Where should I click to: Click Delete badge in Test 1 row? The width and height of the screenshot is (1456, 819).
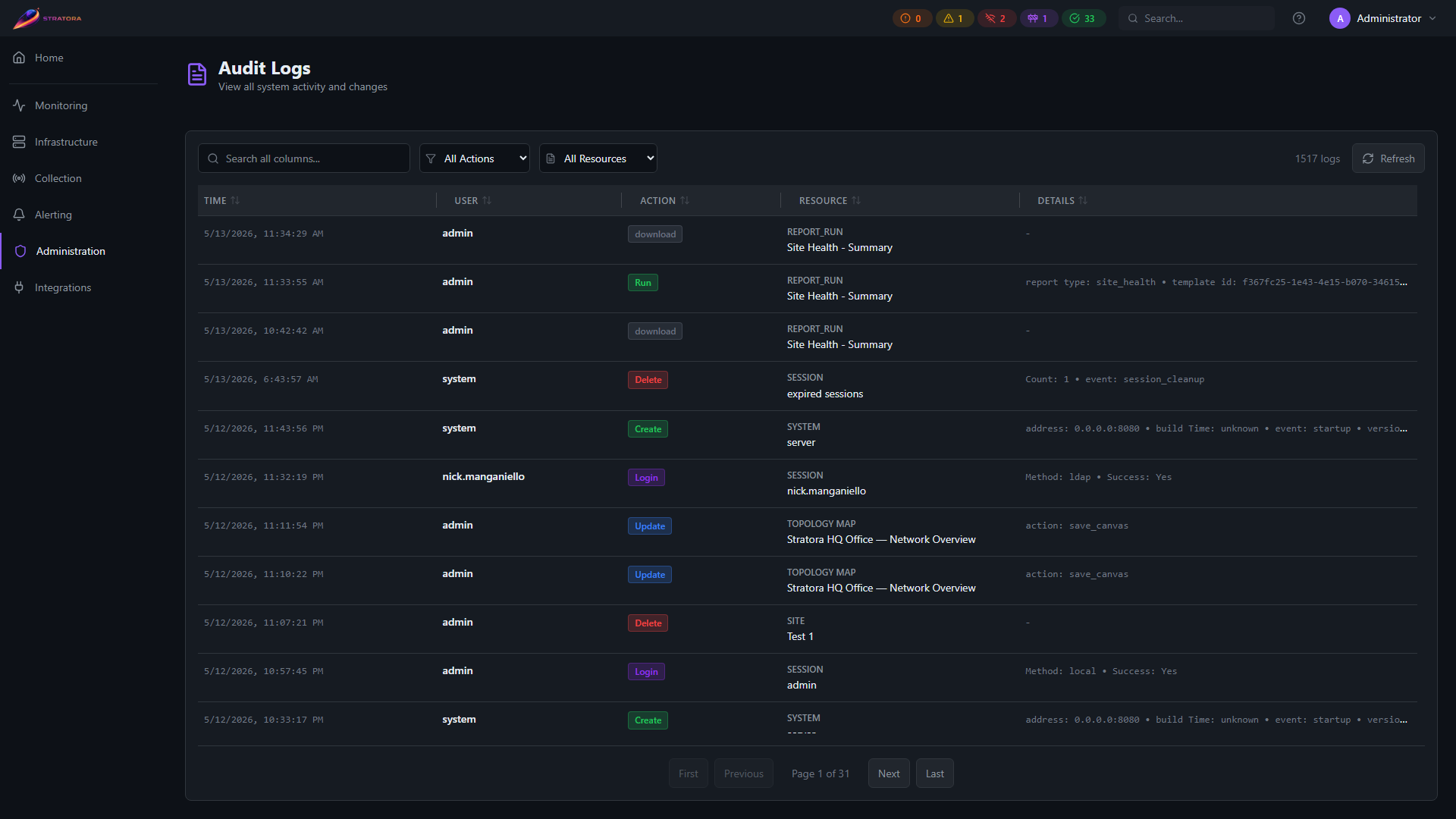coord(648,623)
